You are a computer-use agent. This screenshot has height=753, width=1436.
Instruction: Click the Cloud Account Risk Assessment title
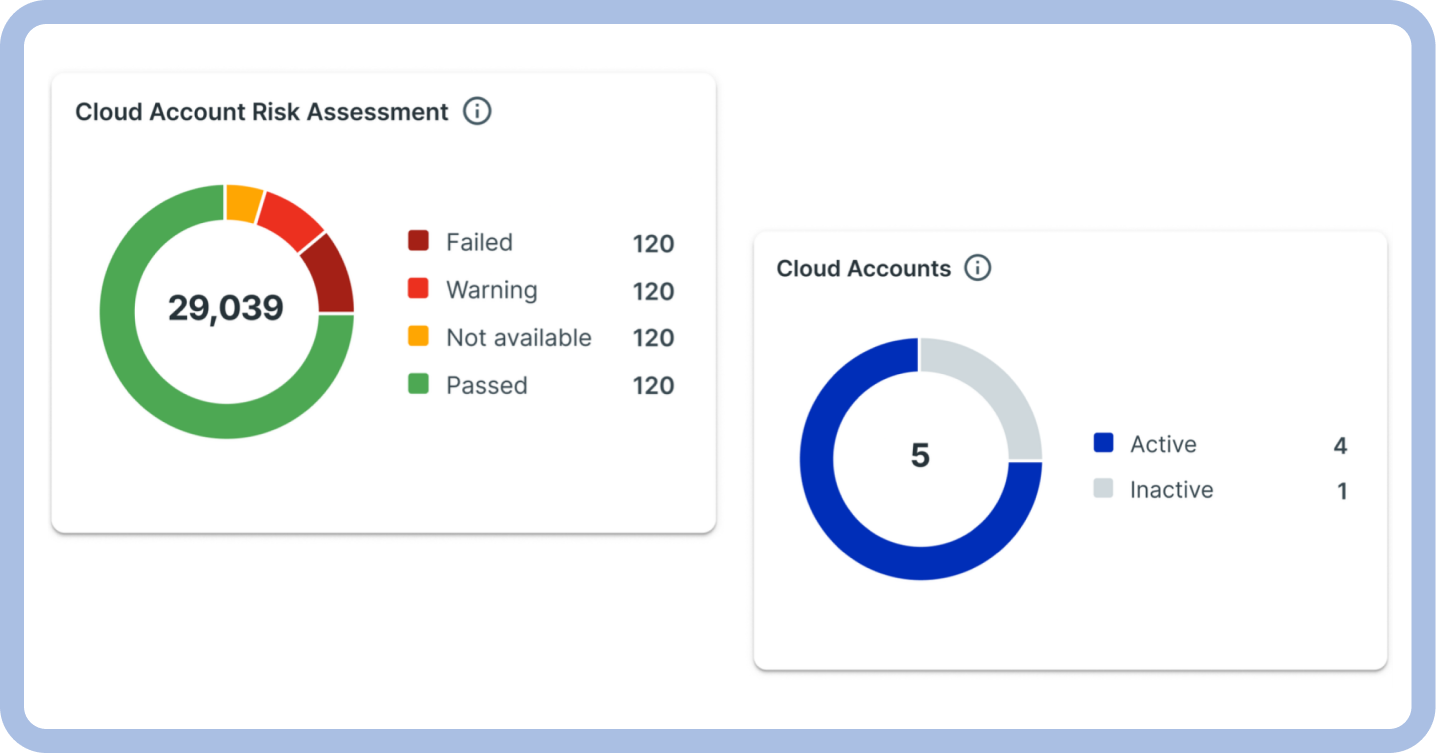pyautogui.click(x=262, y=112)
